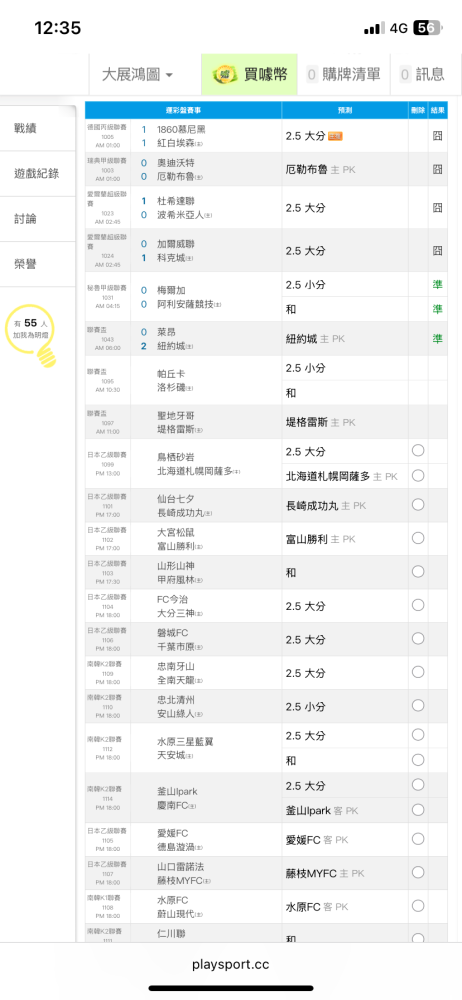
Task: Click the 準 result for 萊昂 vs 紐約城
Action: pyautogui.click(x=438, y=339)
